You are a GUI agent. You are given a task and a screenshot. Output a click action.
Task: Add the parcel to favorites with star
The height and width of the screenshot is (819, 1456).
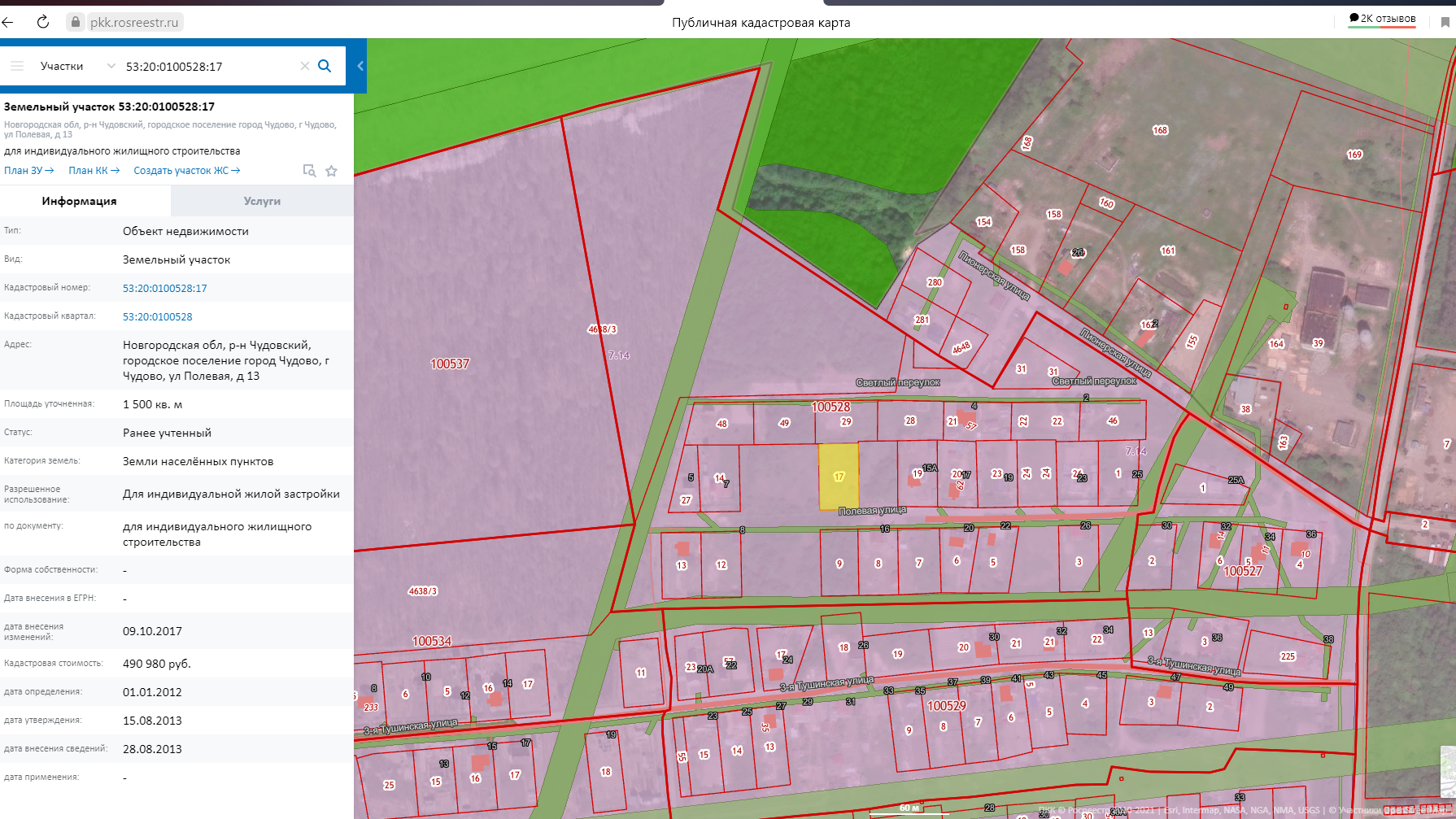(331, 171)
